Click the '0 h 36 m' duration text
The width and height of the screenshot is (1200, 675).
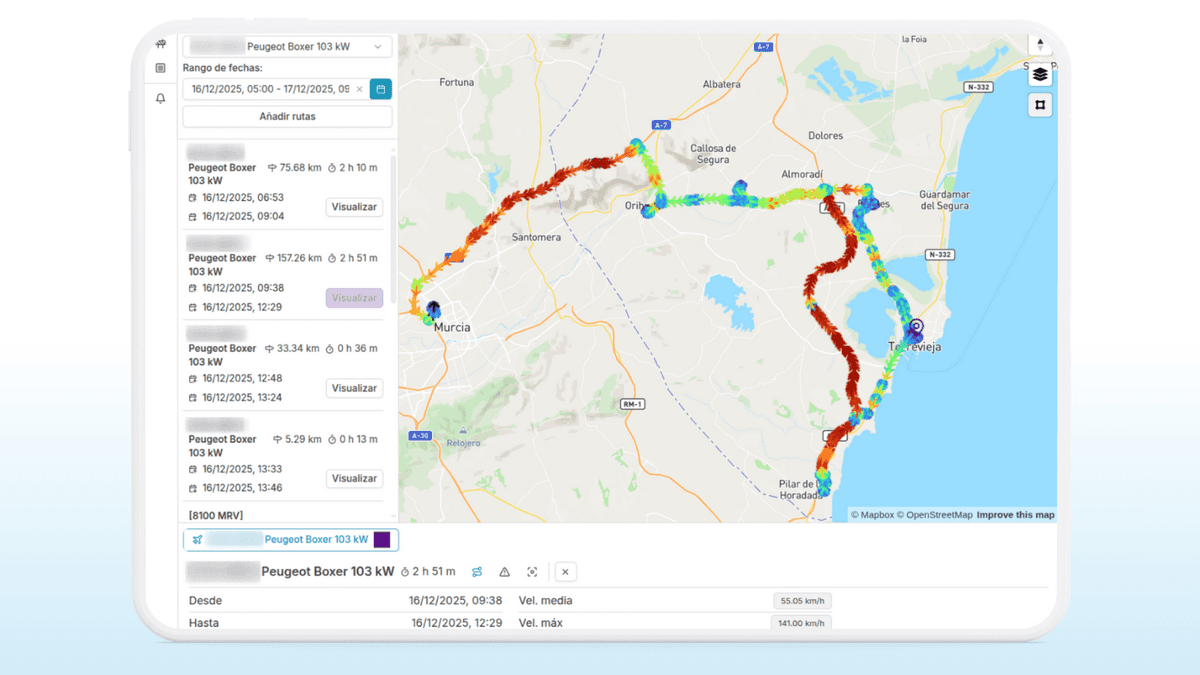tap(358, 349)
